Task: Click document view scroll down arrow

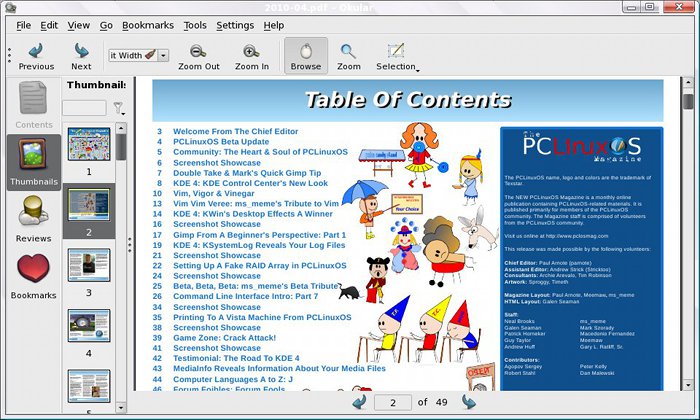Action: (x=688, y=384)
